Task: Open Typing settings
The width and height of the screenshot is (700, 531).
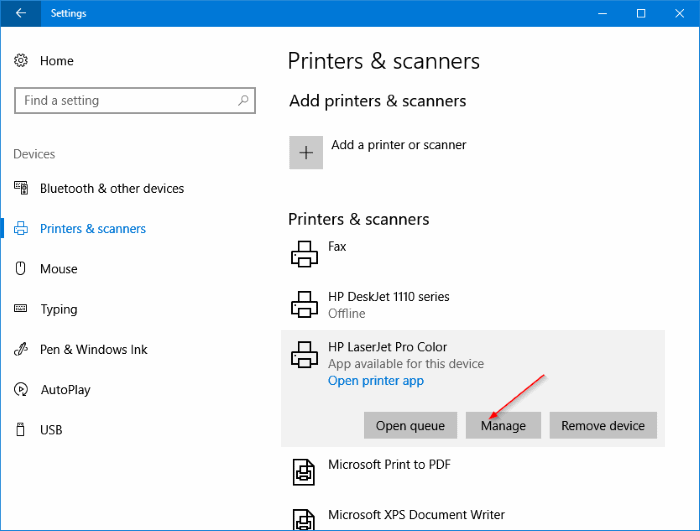Action: [59, 309]
